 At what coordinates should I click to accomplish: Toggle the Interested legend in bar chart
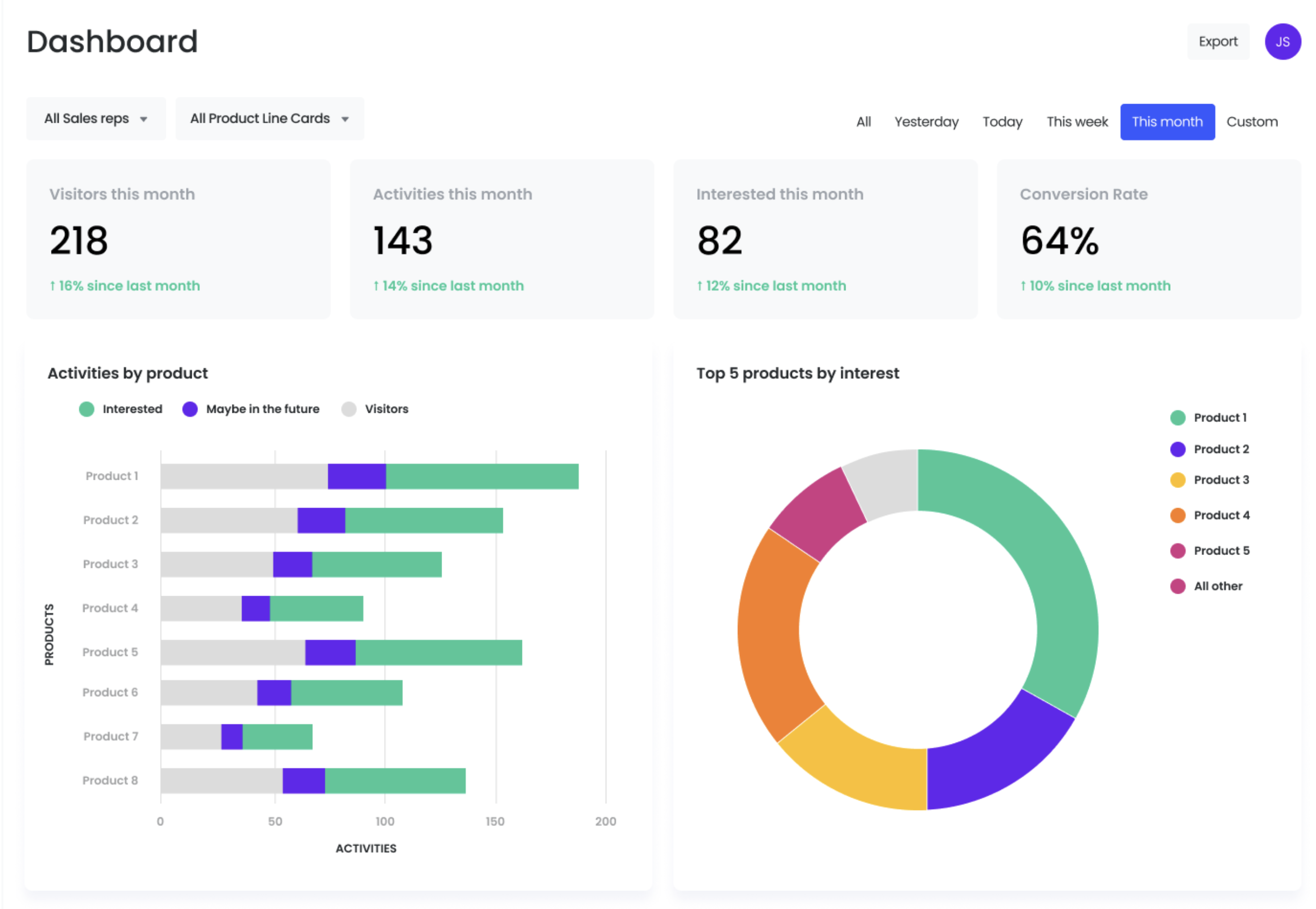tap(121, 409)
